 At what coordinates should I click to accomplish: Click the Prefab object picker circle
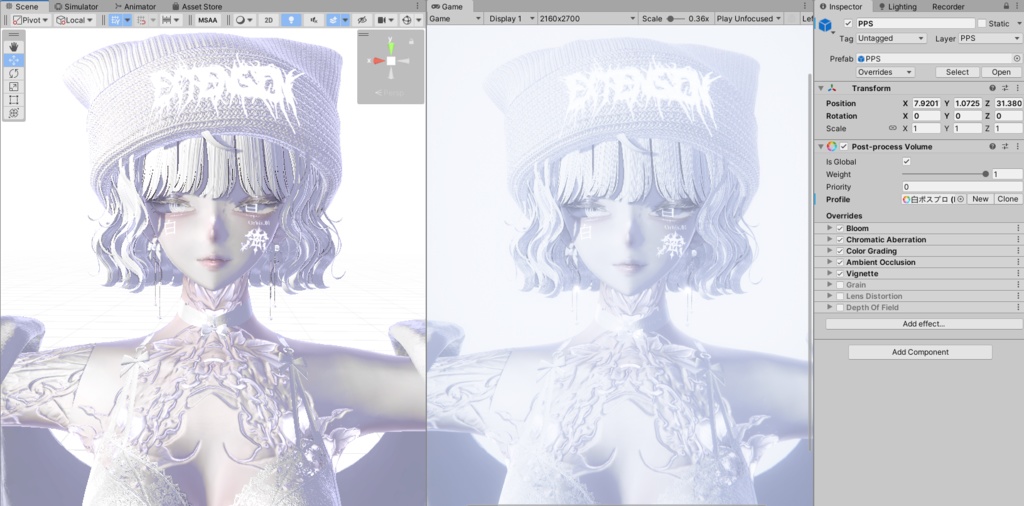pyautogui.click(x=1017, y=59)
